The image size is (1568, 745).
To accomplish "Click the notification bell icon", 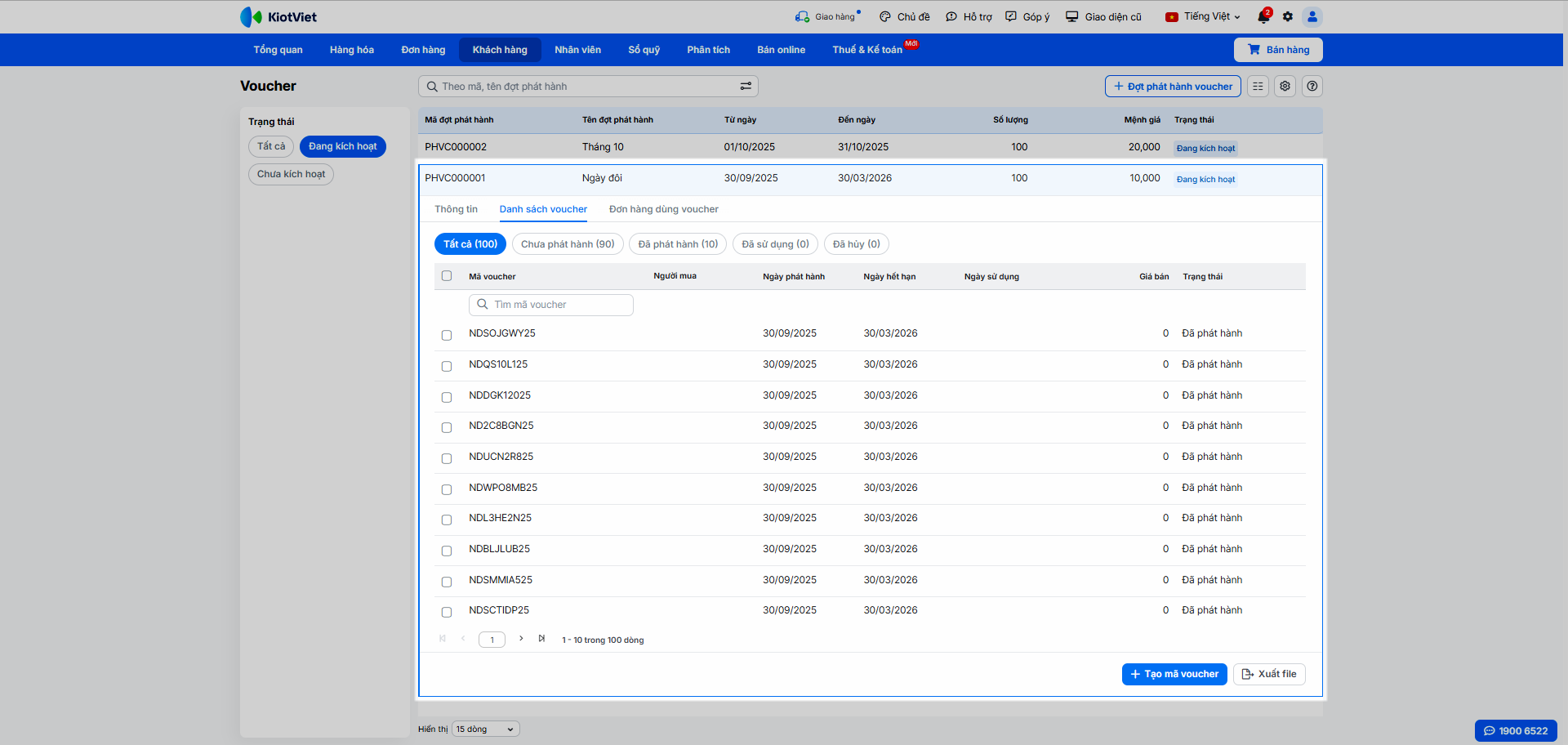I will coord(1263,17).
